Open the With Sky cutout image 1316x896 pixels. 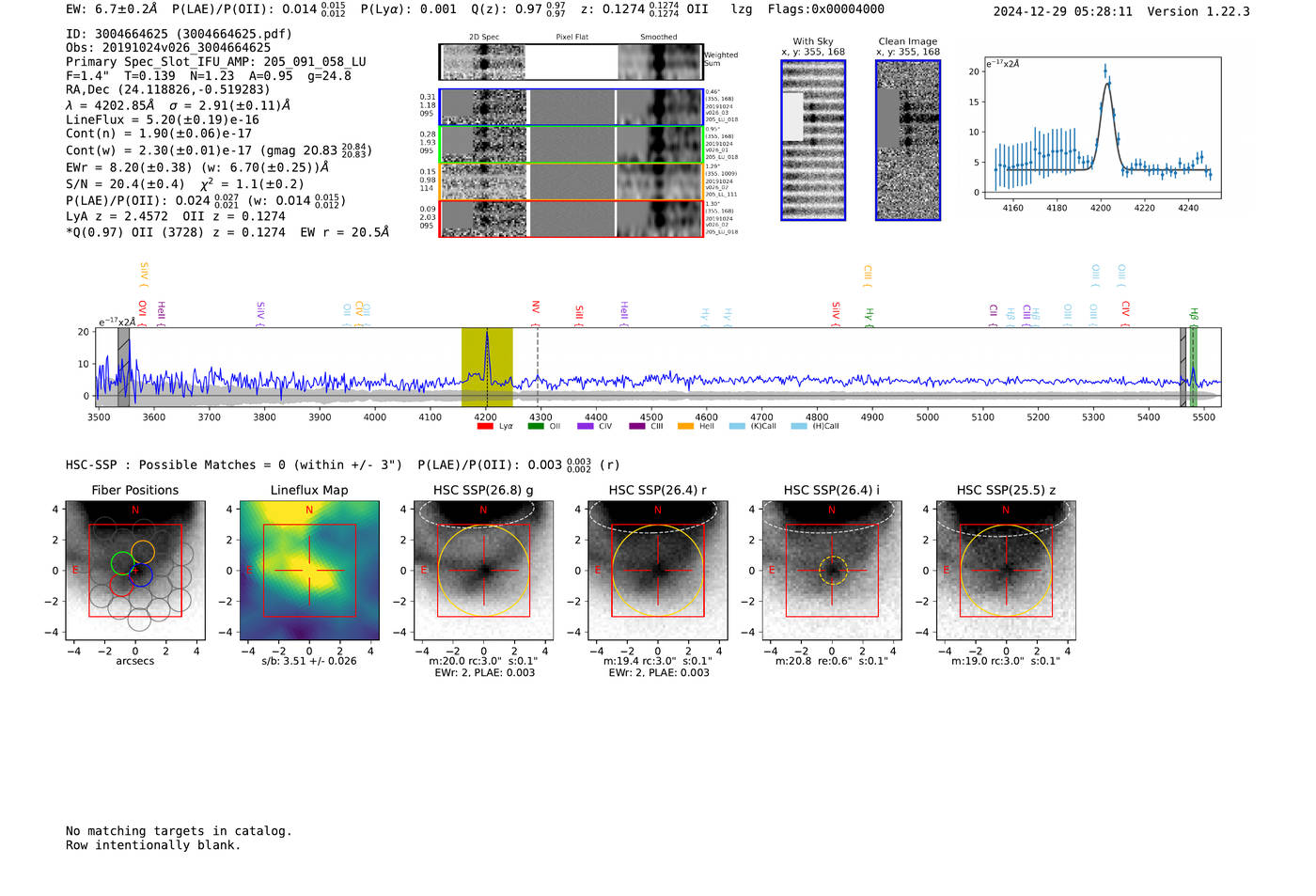tap(813, 140)
